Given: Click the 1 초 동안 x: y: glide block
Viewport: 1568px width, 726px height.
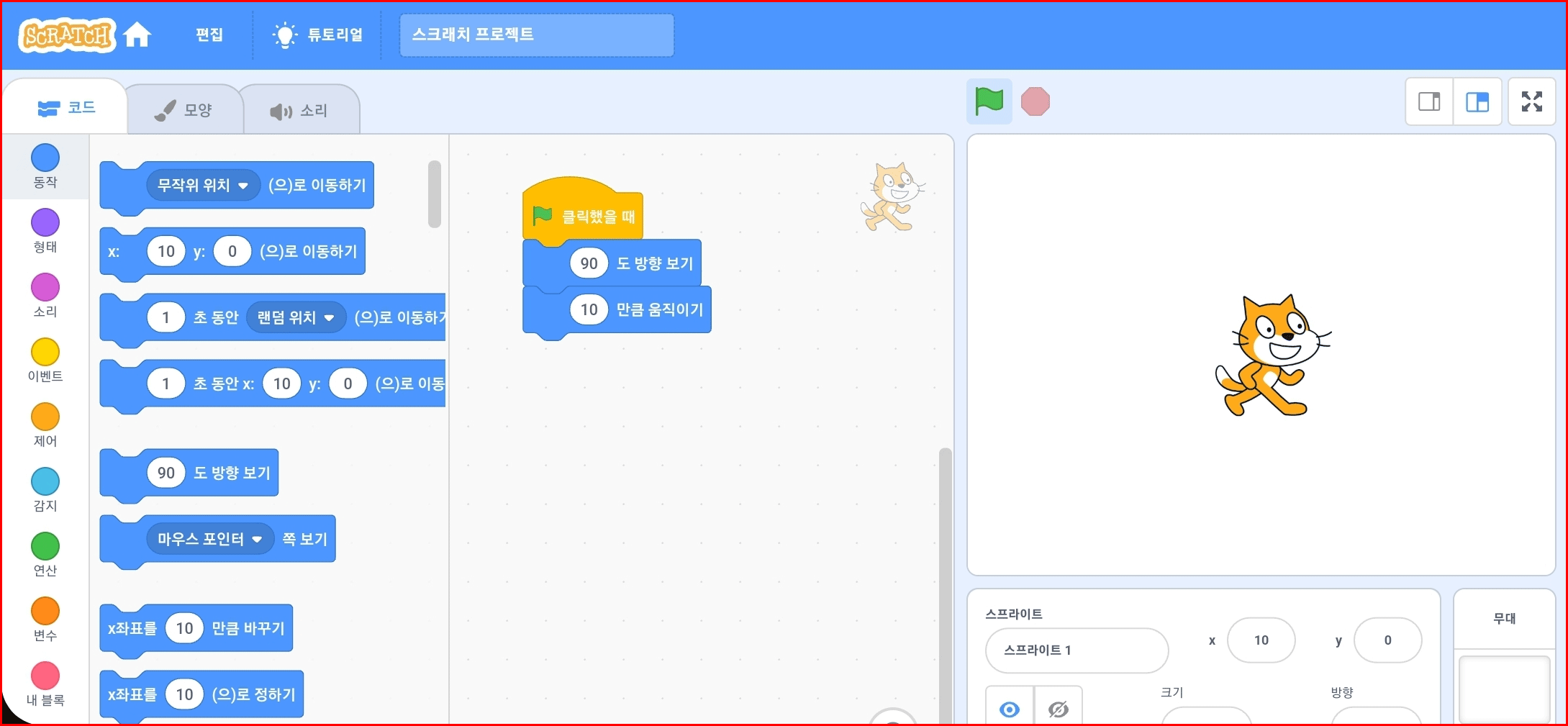Looking at the screenshot, I should (x=273, y=385).
